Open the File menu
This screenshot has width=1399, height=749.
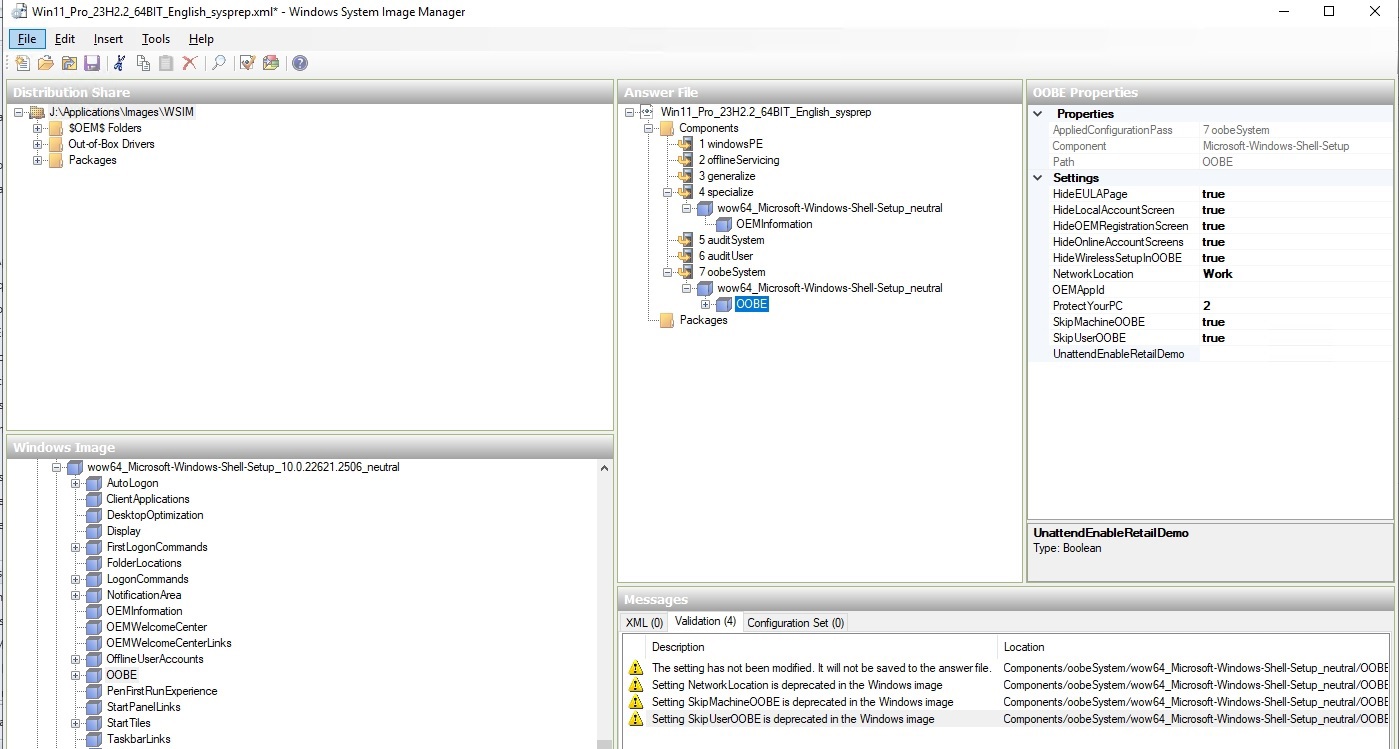click(x=27, y=39)
